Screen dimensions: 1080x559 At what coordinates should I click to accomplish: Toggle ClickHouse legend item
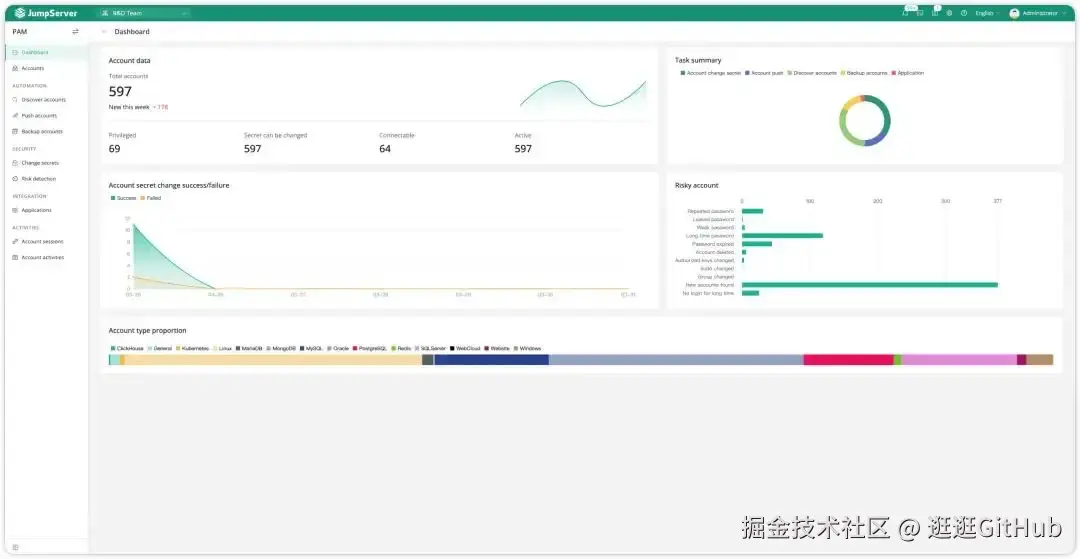click(x=127, y=348)
